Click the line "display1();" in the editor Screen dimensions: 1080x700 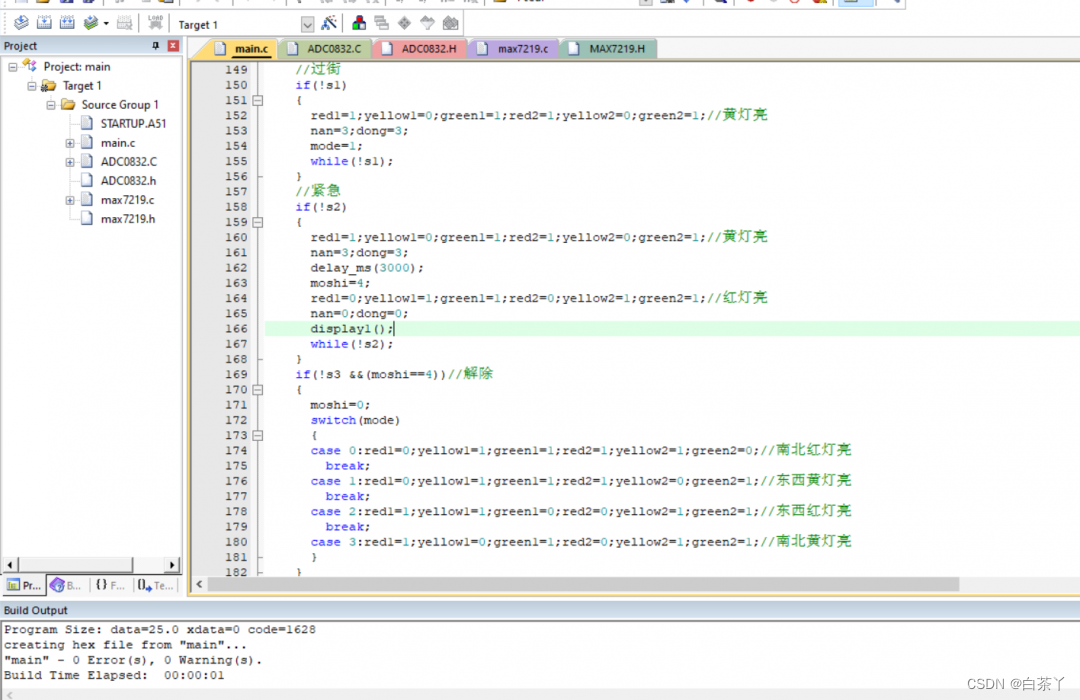point(351,329)
